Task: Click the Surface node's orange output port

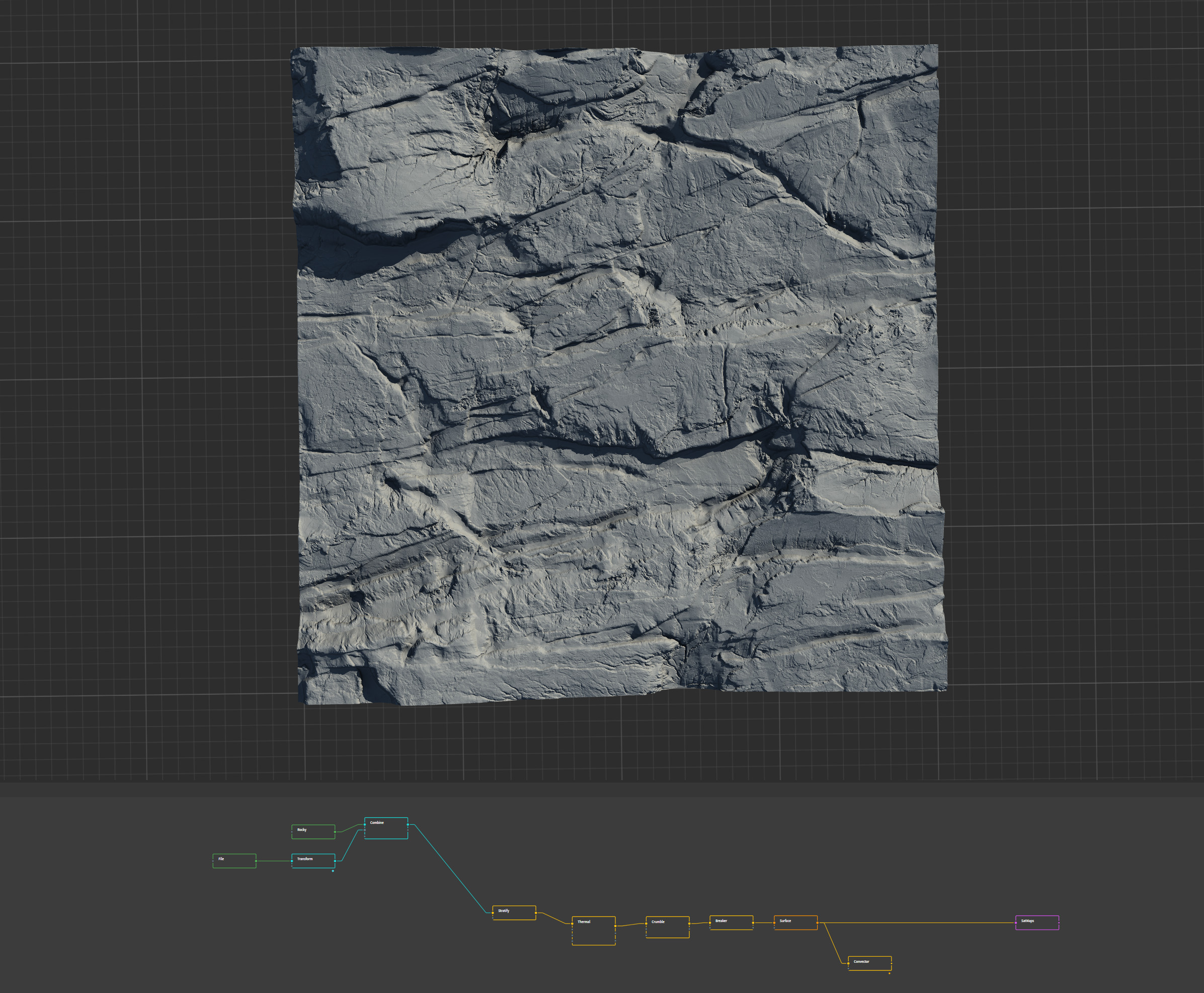Action: 817,923
